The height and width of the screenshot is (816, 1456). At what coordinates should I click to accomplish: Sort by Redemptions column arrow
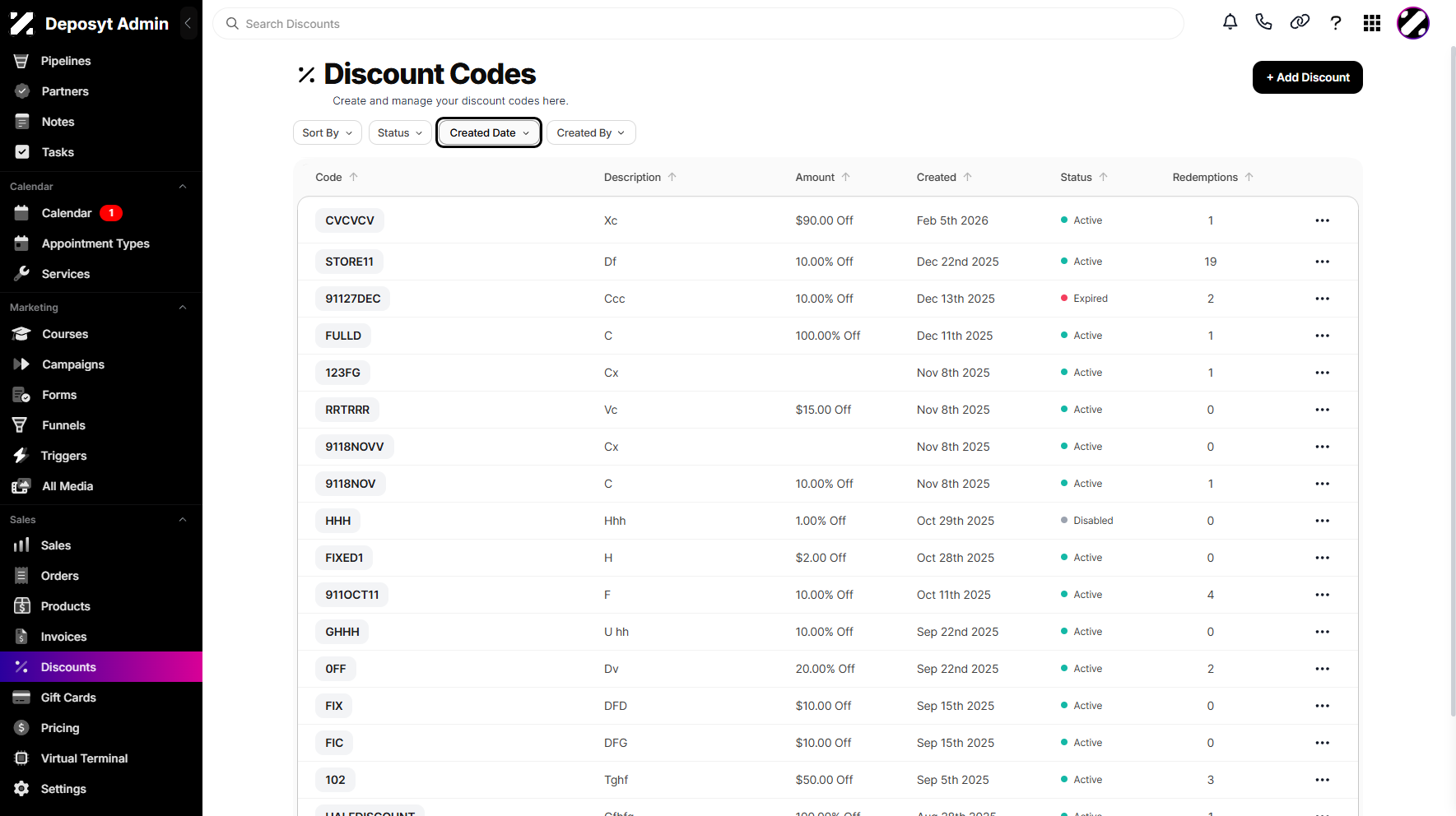click(x=1249, y=177)
